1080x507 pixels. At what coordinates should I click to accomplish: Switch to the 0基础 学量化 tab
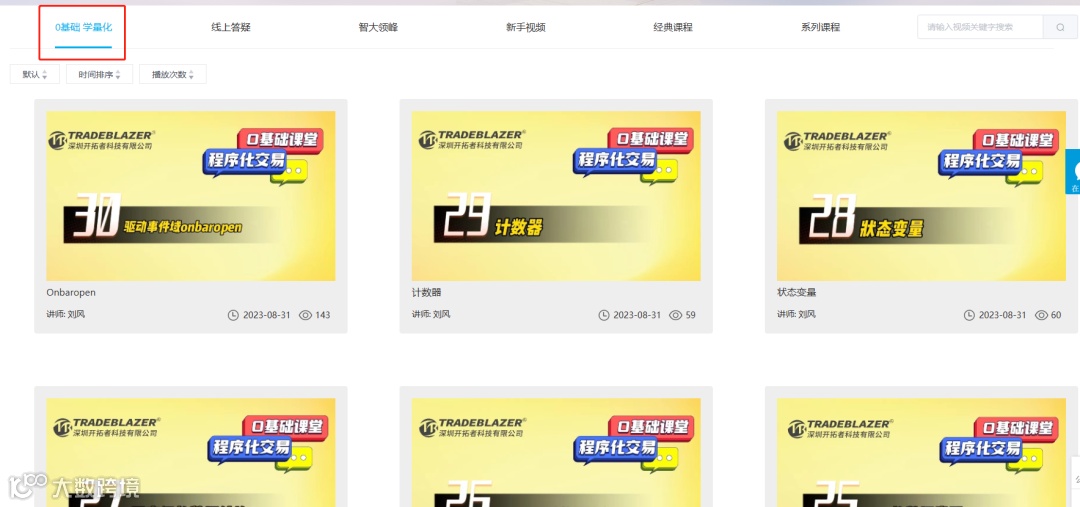[x=83, y=28]
